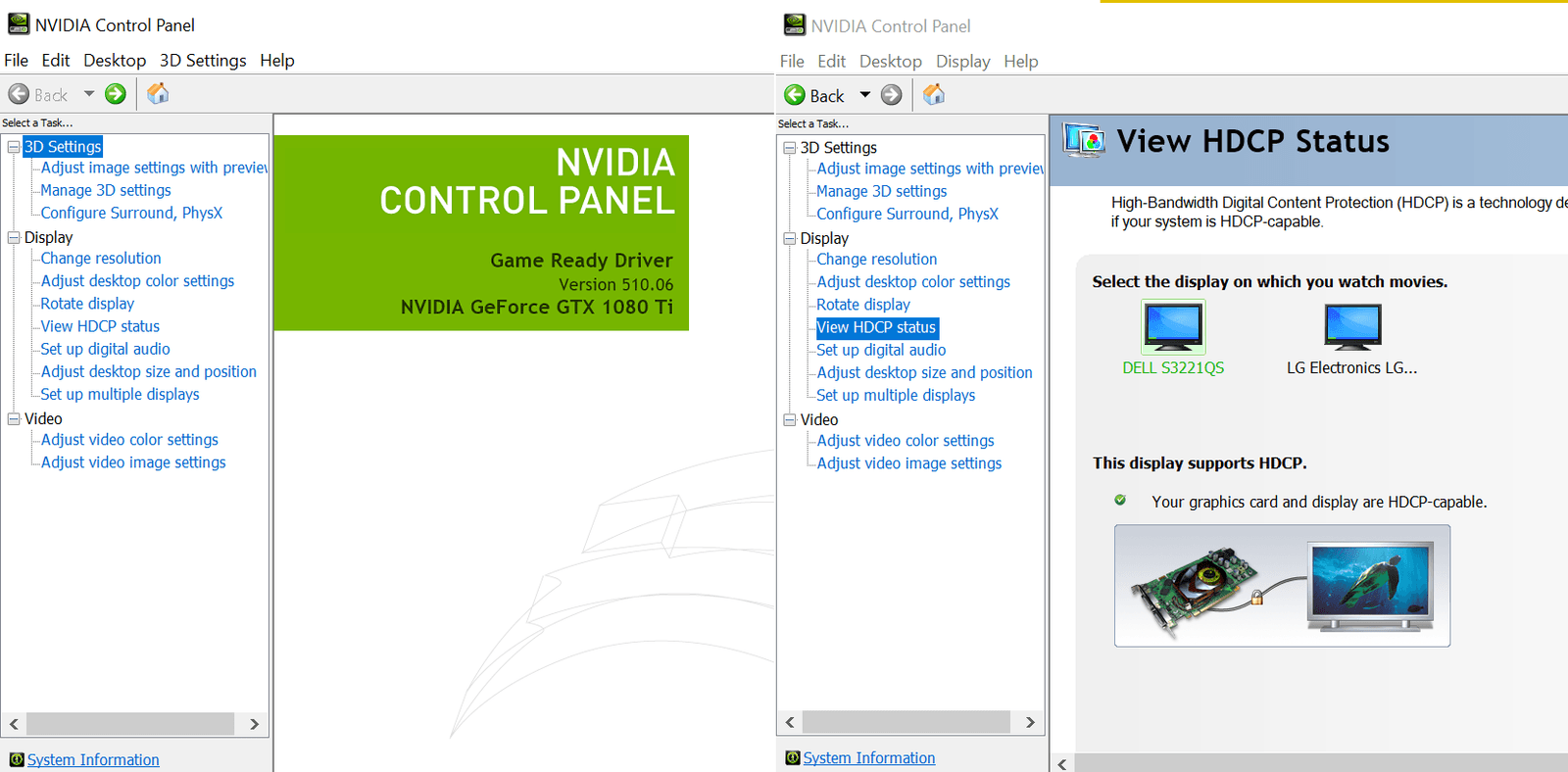Open Back history dropdown arrow in right window
This screenshot has width=1568, height=772.
click(864, 95)
